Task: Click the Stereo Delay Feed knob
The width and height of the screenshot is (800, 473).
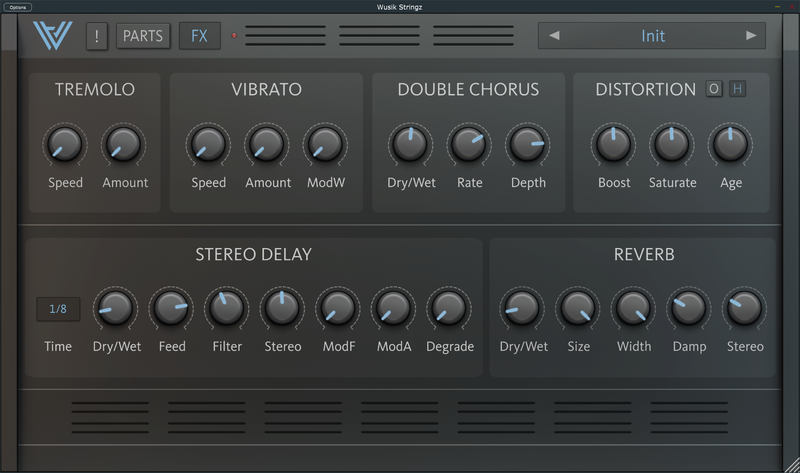Action: (x=171, y=308)
